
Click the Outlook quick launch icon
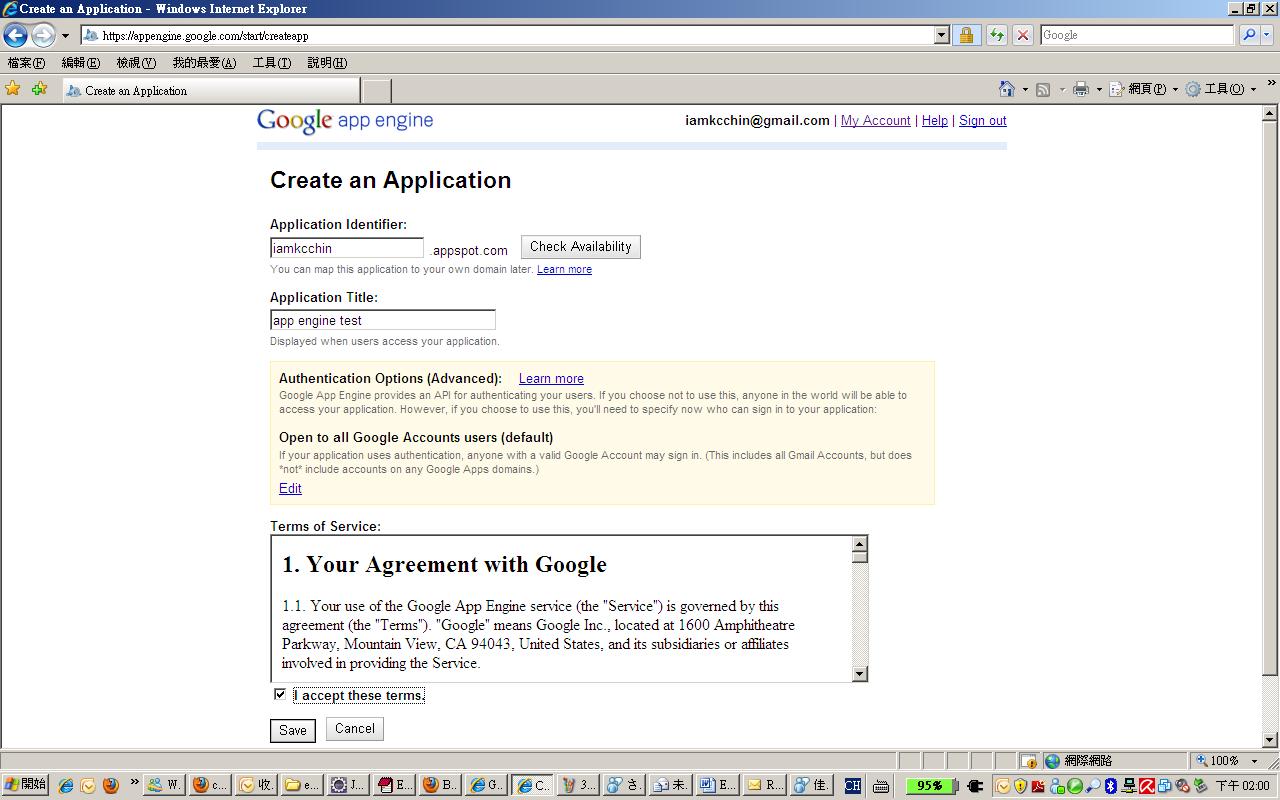tap(88, 785)
